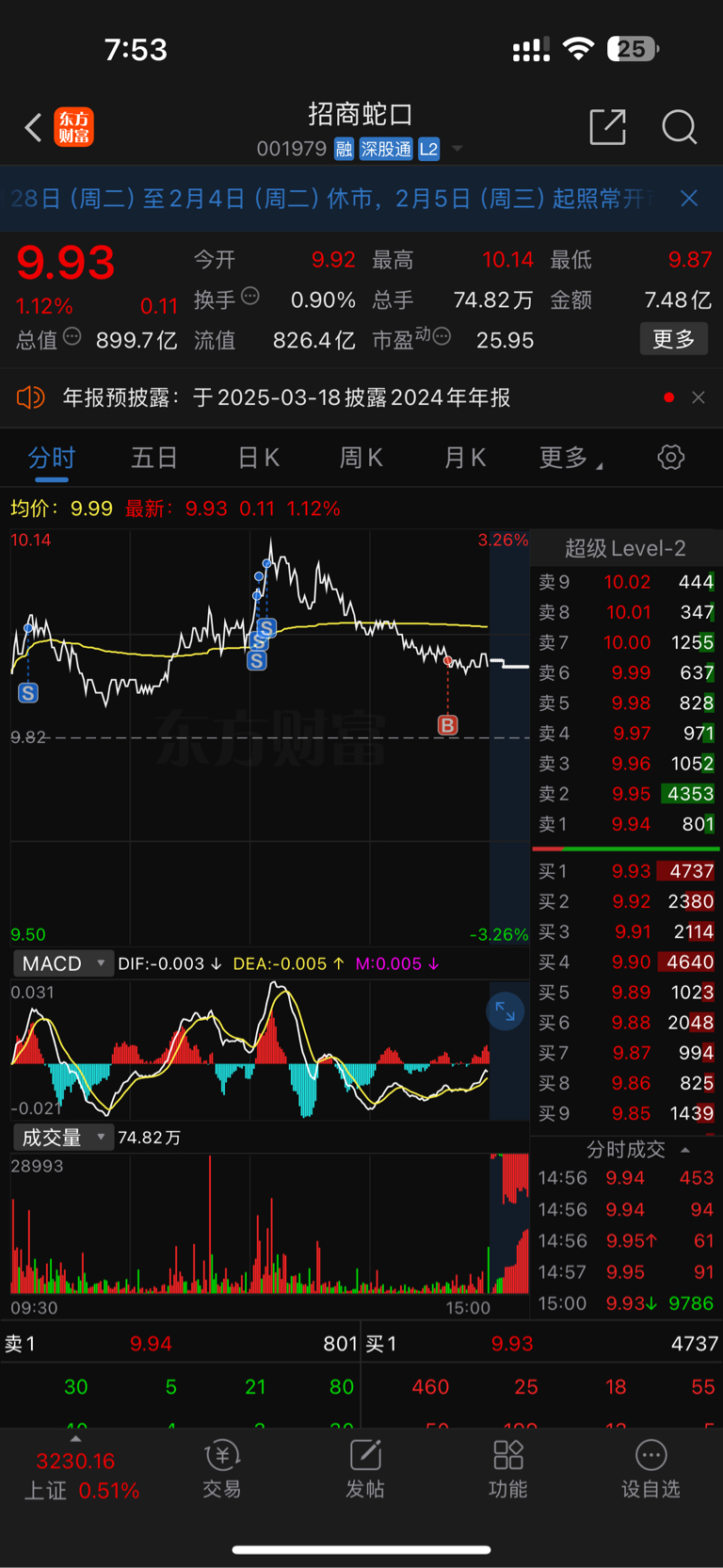The image size is (723, 1568).
Task: Tap buy queue order 460
Action: (x=430, y=1387)
